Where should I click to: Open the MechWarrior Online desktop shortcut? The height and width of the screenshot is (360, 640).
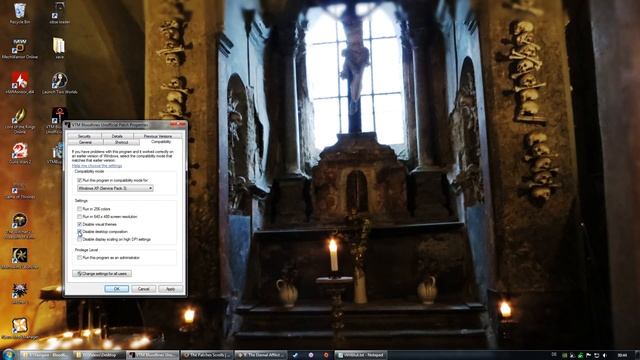tap(20, 49)
